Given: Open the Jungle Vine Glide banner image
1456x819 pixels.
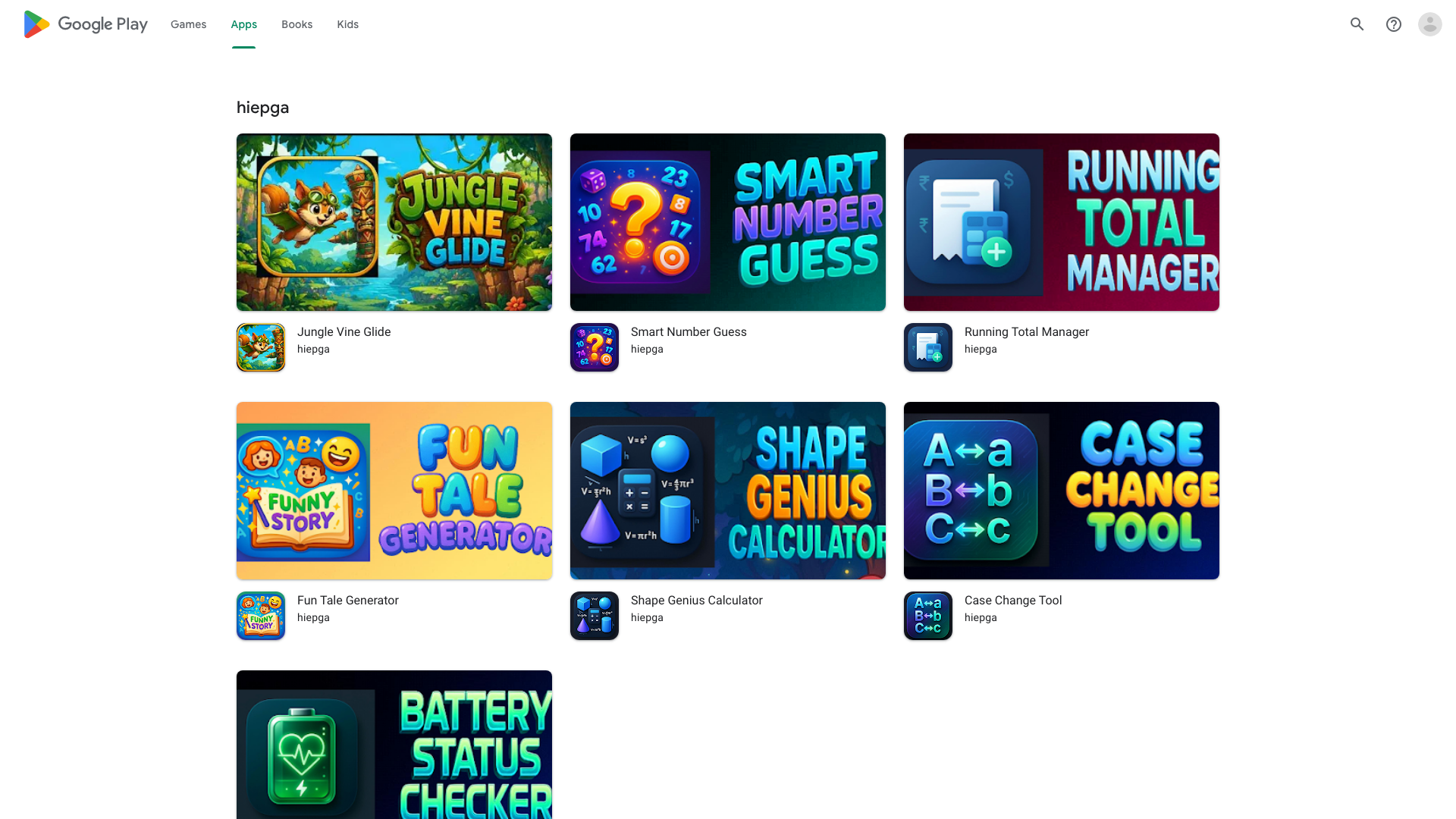Looking at the screenshot, I should tap(394, 222).
